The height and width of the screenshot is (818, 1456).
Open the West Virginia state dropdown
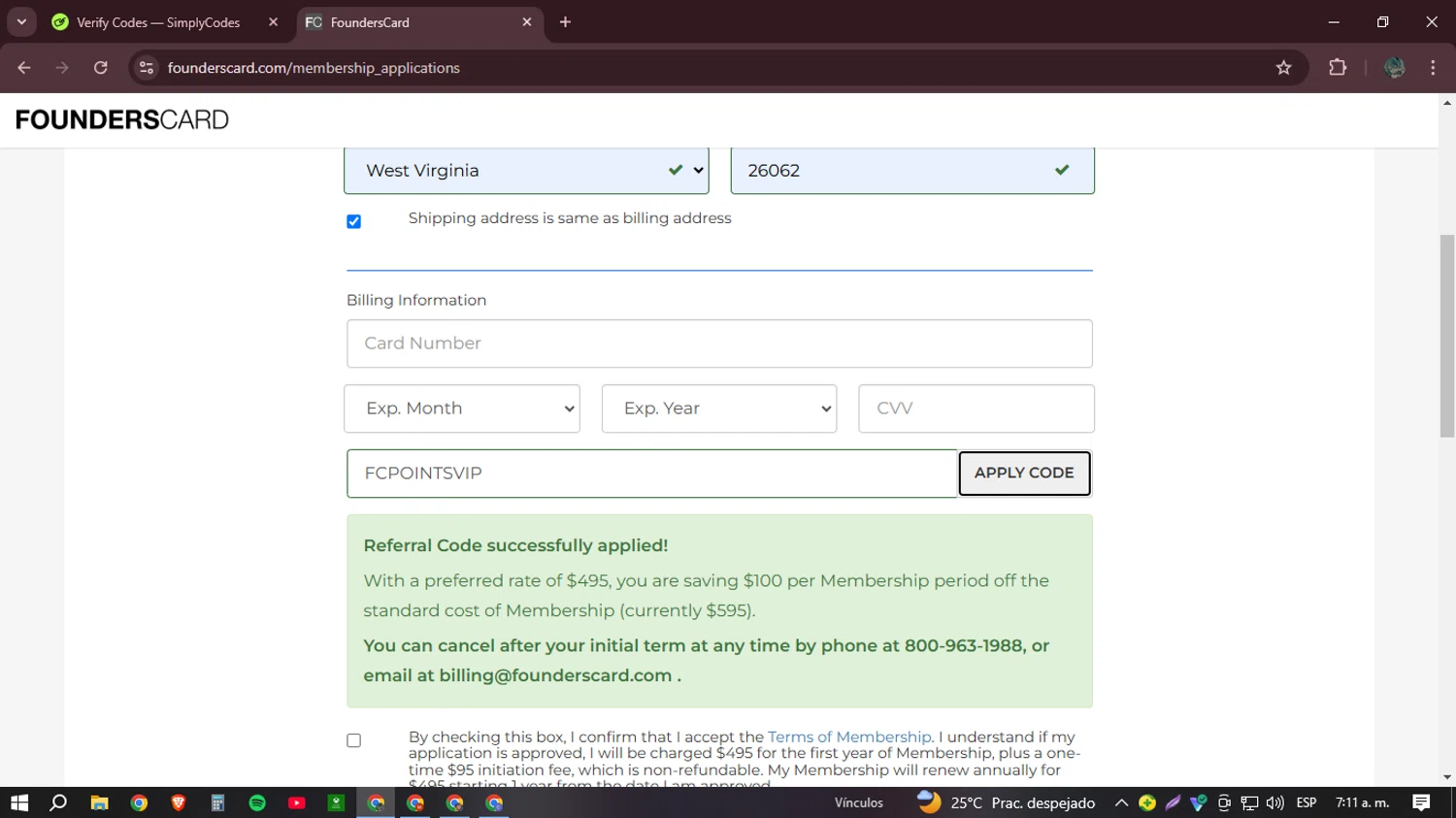tap(526, 171)
